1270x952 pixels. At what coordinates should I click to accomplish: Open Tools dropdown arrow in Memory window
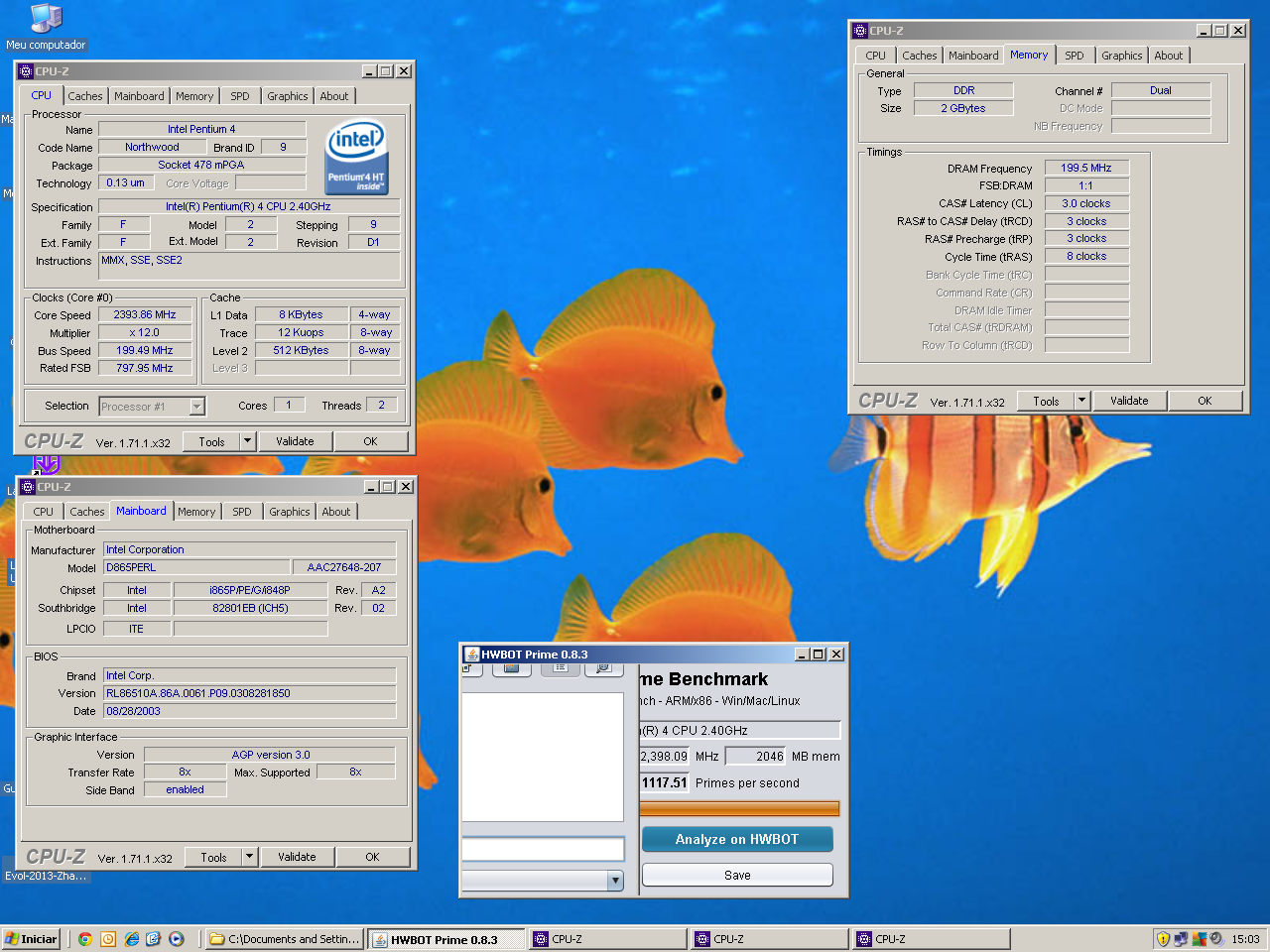coord(1082,401)
